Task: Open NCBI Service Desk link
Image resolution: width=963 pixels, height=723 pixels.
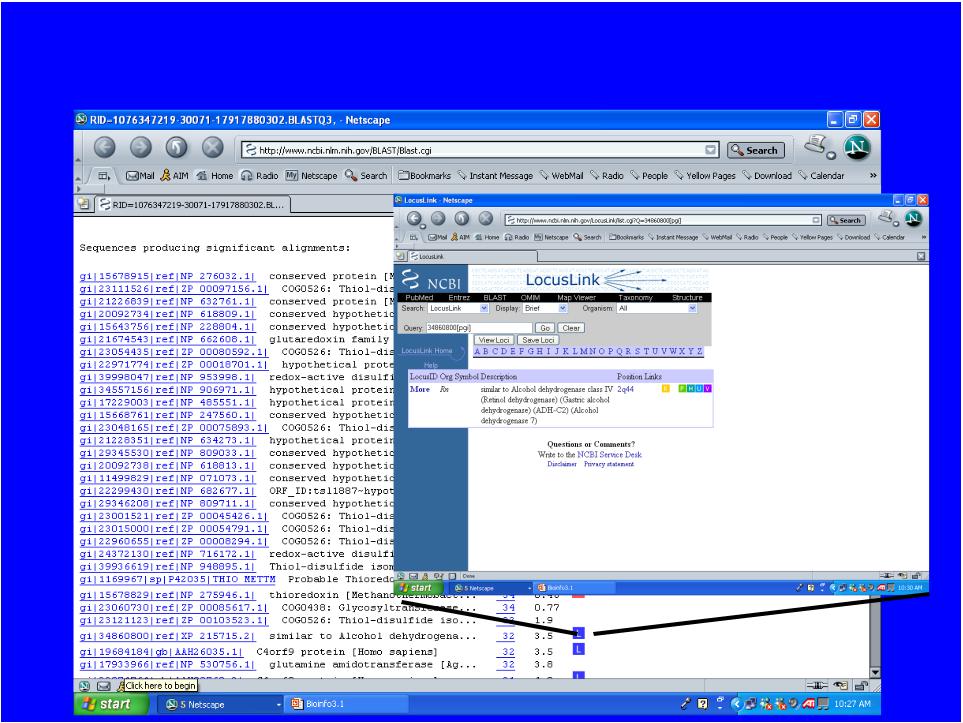Action: coord(609,455)
